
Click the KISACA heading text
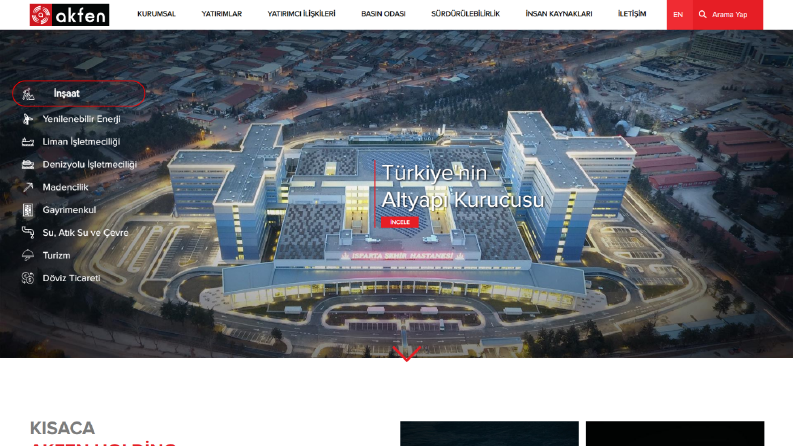[x=62, y=428]
